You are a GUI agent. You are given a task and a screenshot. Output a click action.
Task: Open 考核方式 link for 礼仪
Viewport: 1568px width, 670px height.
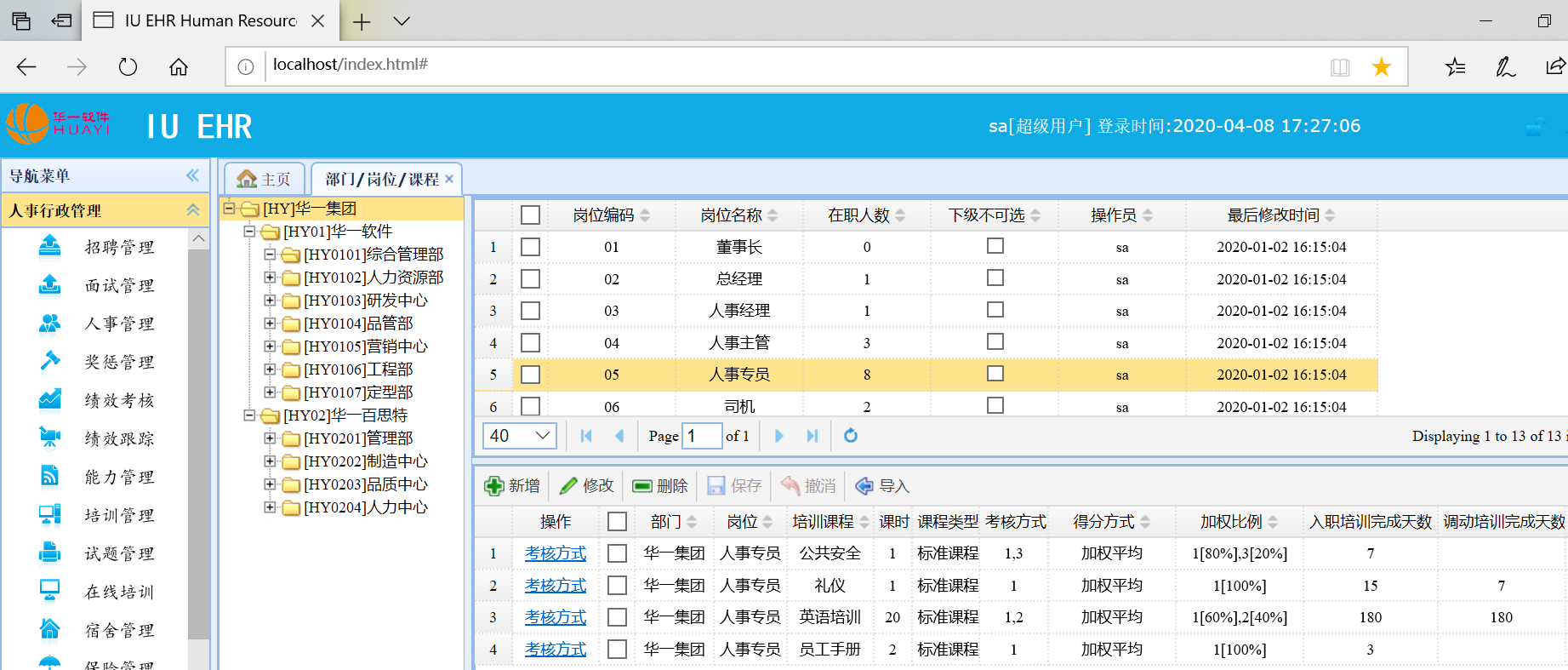click(x=556, y=586)
